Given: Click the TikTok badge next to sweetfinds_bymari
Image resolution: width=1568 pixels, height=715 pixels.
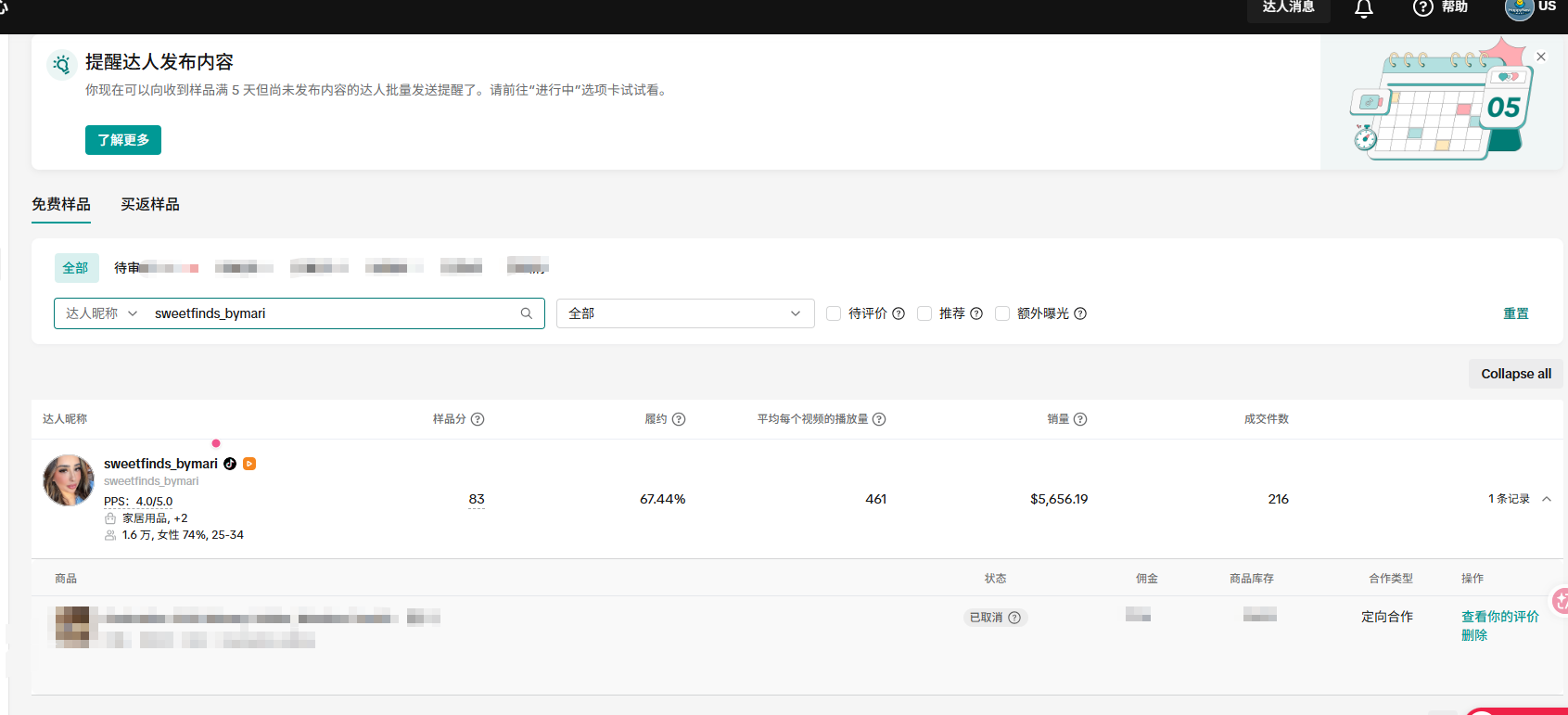Looking at the screenshot, I should click(x=230, y=464).
